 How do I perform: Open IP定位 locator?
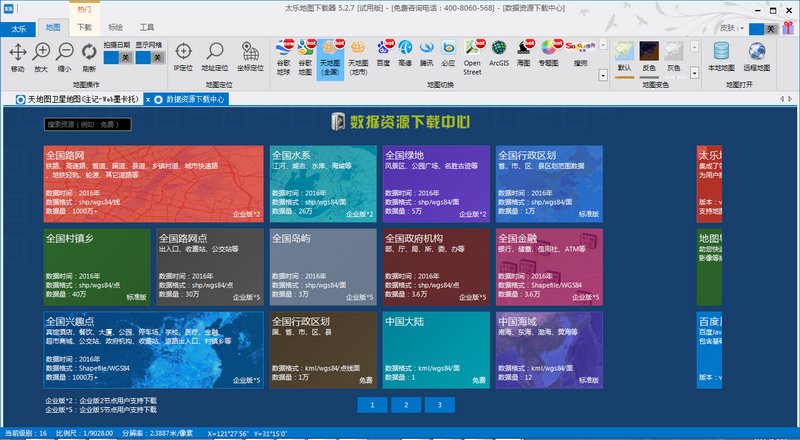(183, 57)
